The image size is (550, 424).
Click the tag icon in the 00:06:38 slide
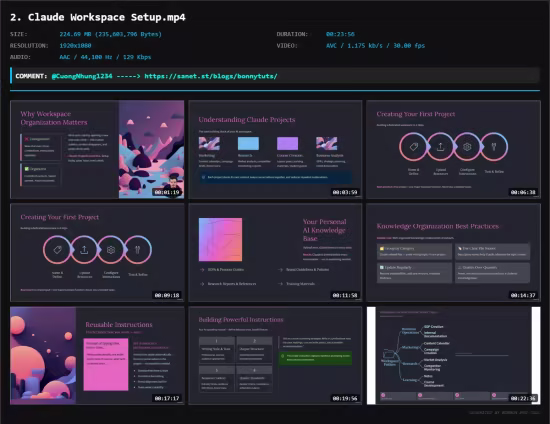pos(414,147)
